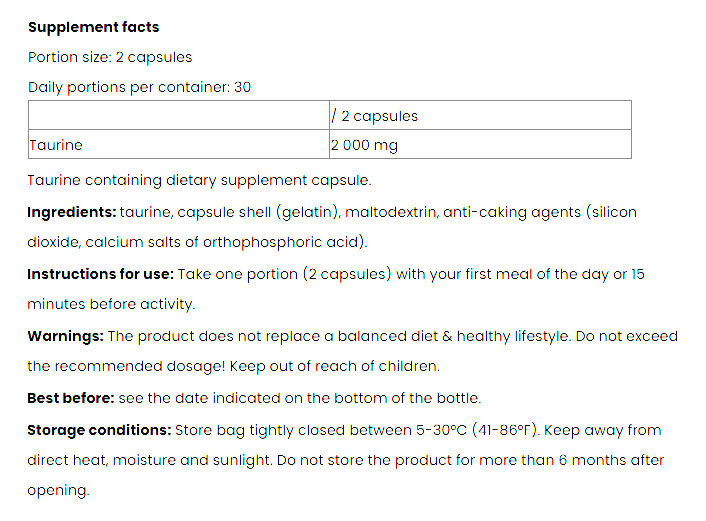Click the bold "Ingredients:" label
Viewport: 706px width, 521px height.
click(x=71, y=212)
